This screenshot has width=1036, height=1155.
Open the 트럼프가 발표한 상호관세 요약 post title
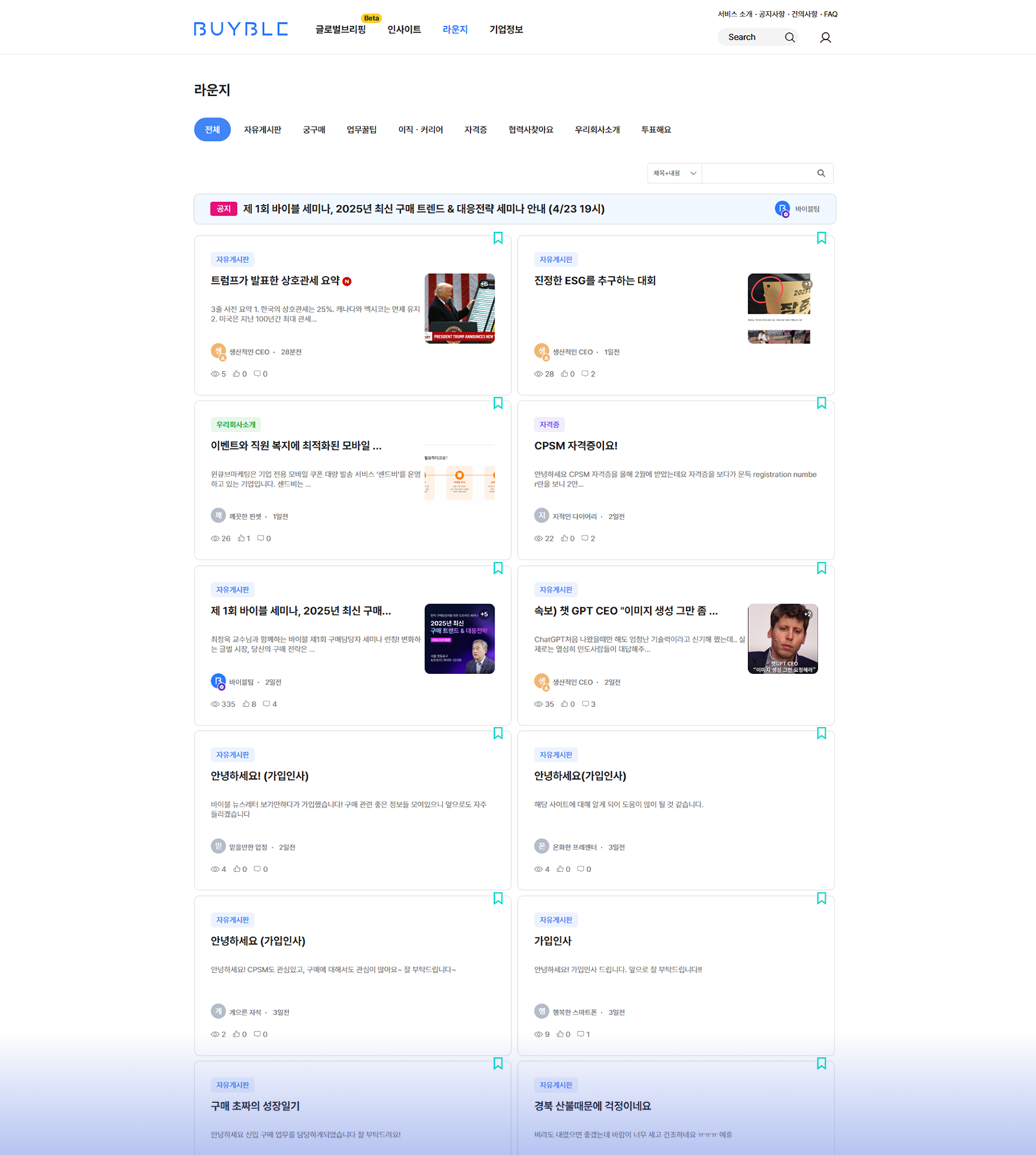[275, 281]
